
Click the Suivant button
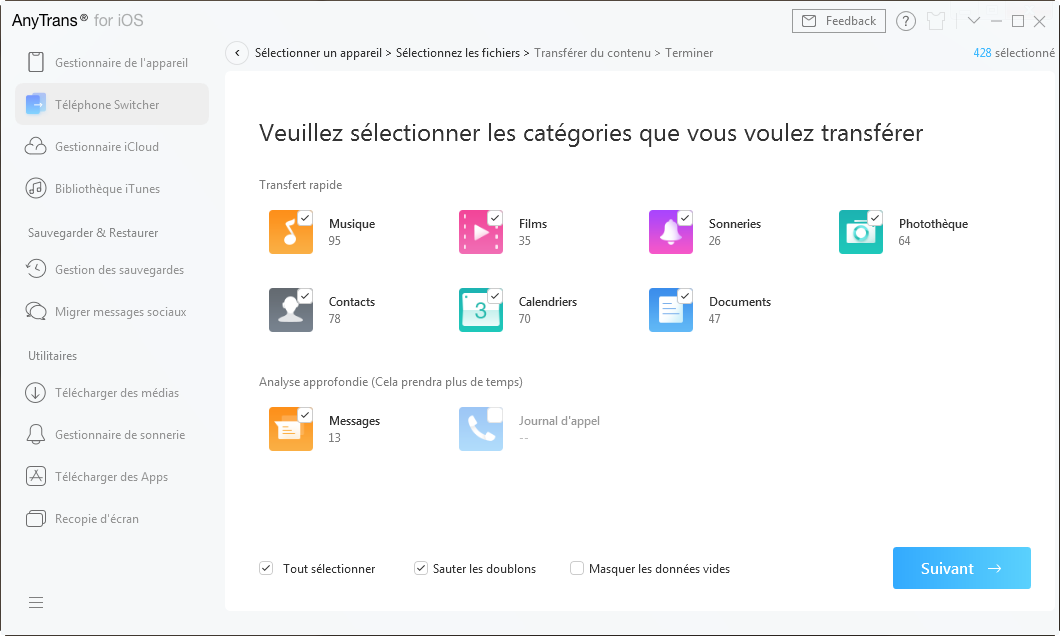961,568
